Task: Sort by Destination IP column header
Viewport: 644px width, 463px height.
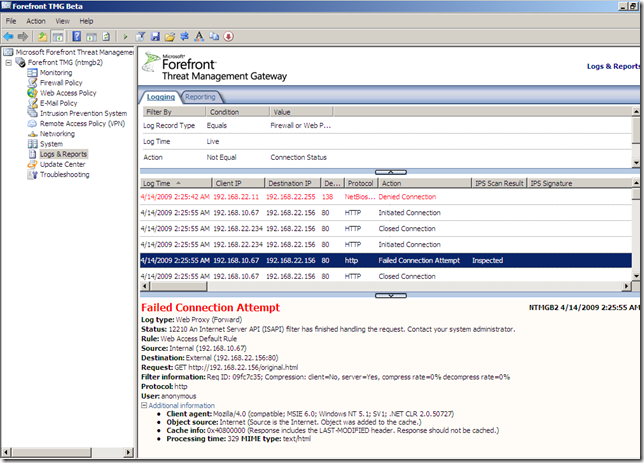Action: 292,183
